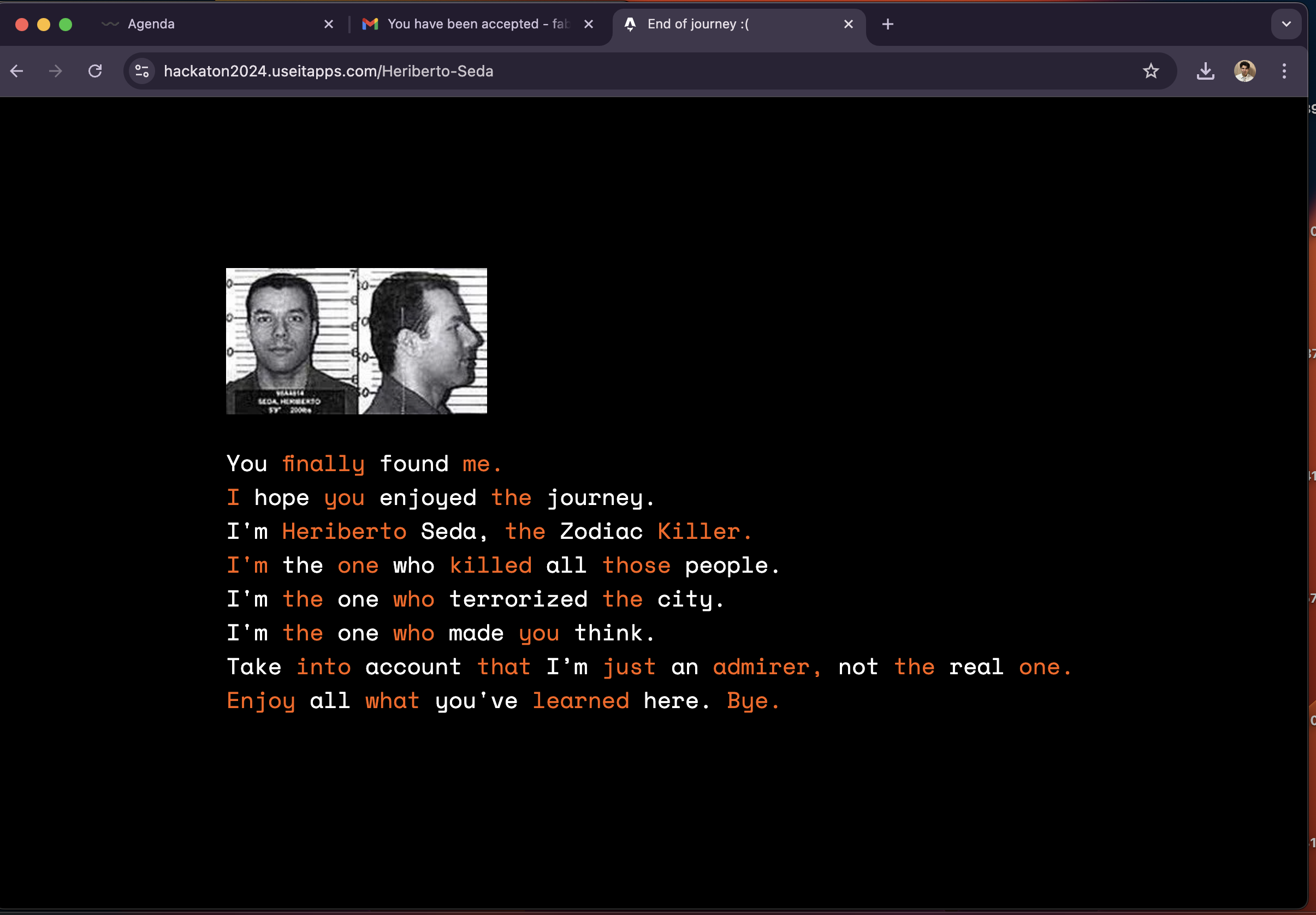Image resolution: width=1316 pixels, height=915 pixels.
Task: Switch to the Gmail accepted email tab
Action: click(464, 24)
